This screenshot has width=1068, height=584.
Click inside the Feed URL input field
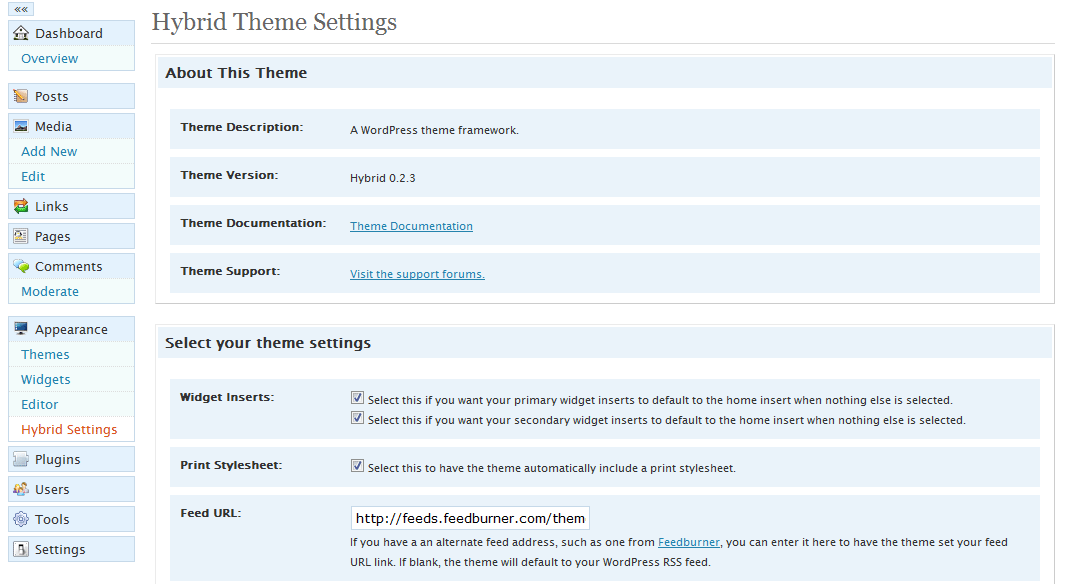(469, 517)
